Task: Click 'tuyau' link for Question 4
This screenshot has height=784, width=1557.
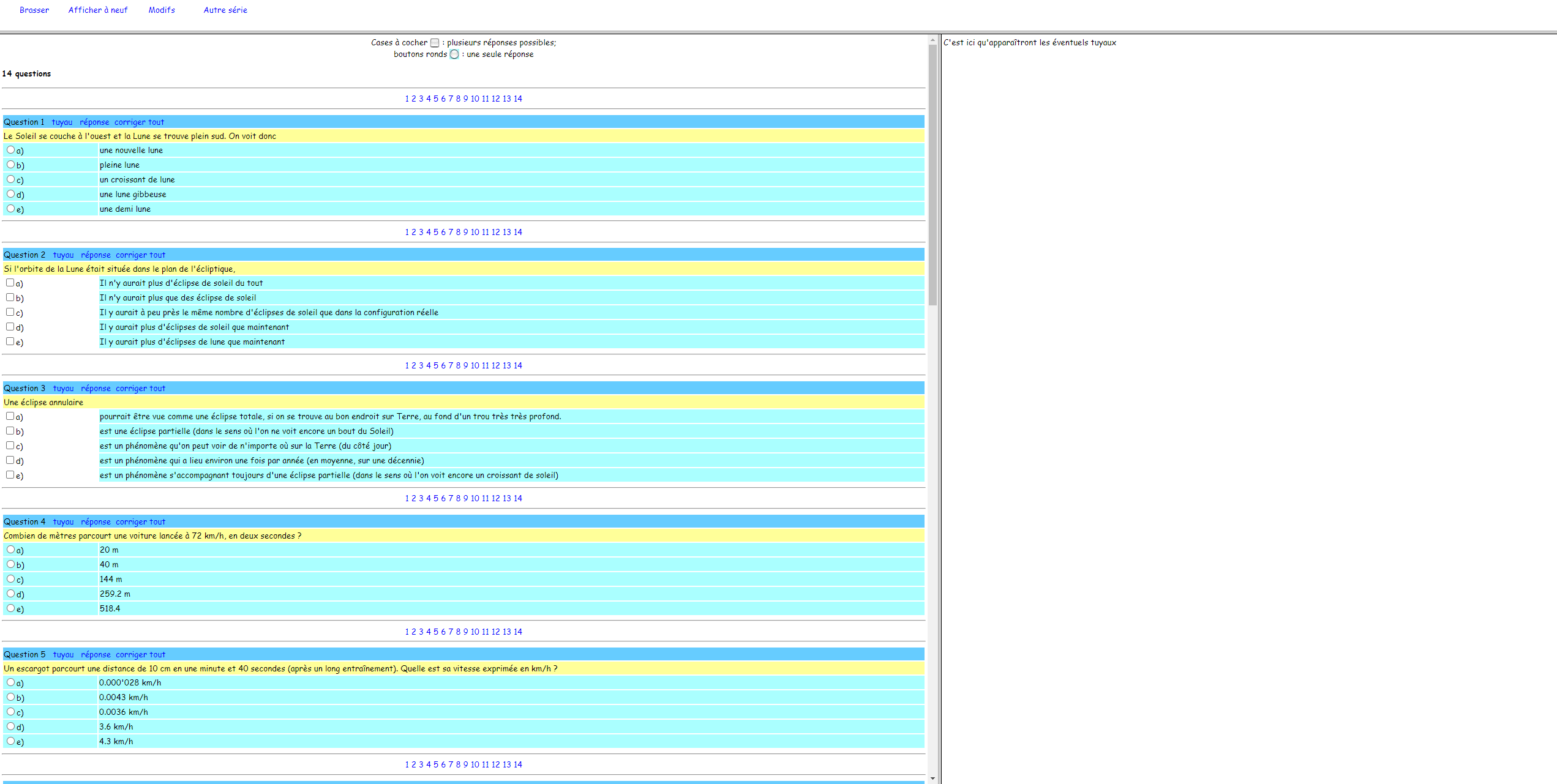Action: click(63, 521)
